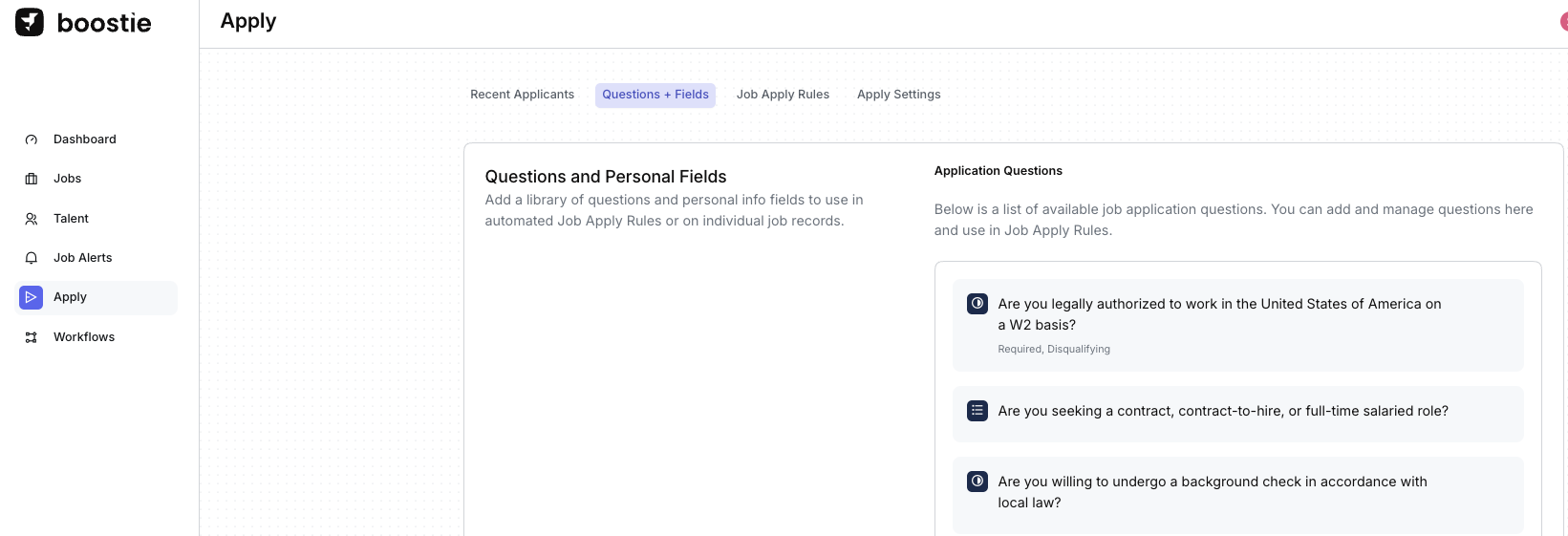Open Dashboard in the sidebar
Image resolution: width=1568 pixels, height=536 pixels.
pyautogui.click(x=85, y=139)
